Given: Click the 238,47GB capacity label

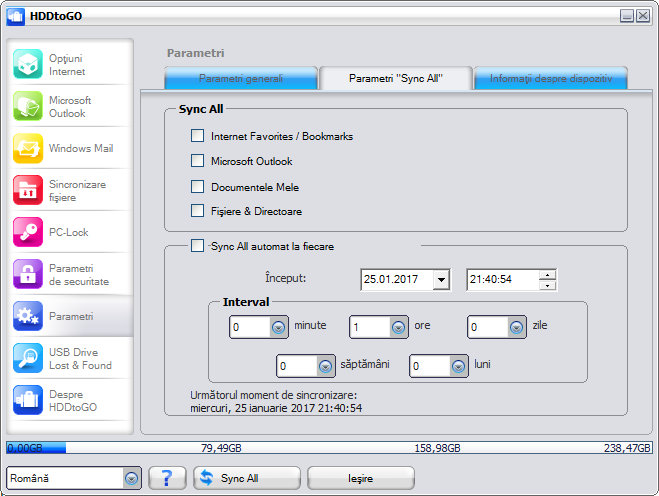Looking at the screenshot, I should point(627,448).
